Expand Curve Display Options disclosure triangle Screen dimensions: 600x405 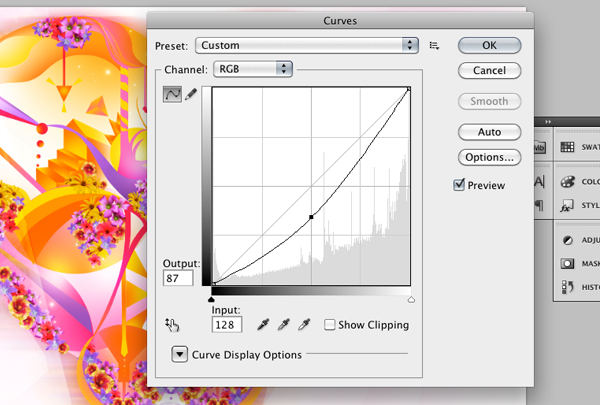click(179, 354)
